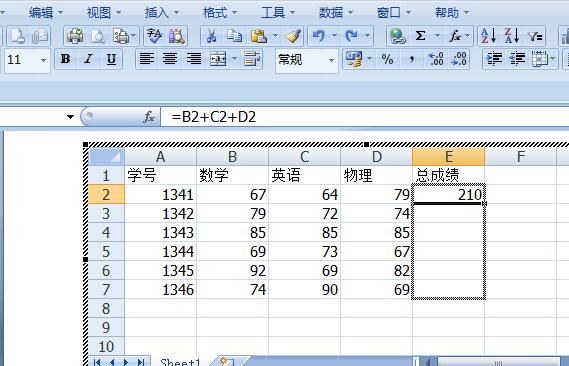569x366 pixels.
Task: Select row 2 header
Action: (106, 194)
